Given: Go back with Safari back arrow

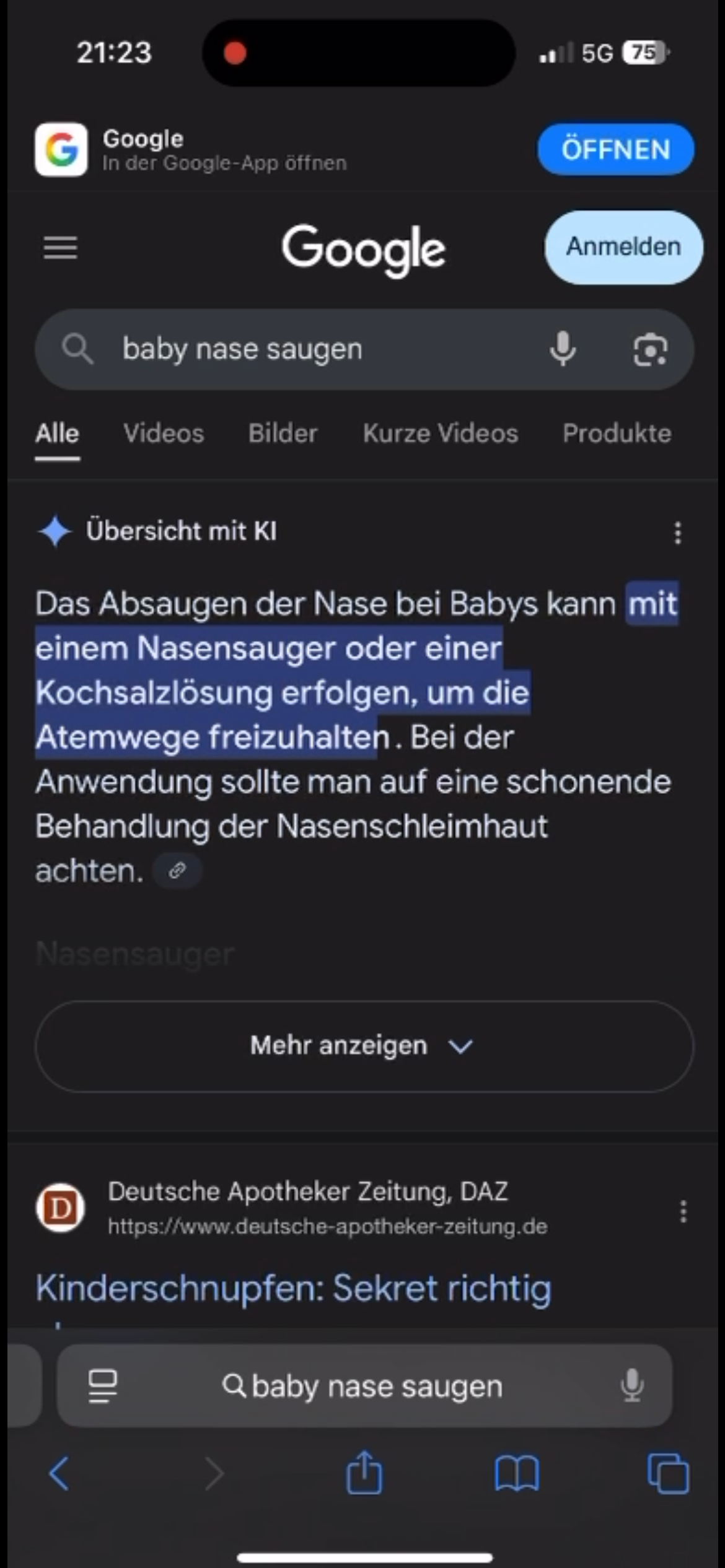Looking at the screenshot, I should click(x=59, y=1473).
